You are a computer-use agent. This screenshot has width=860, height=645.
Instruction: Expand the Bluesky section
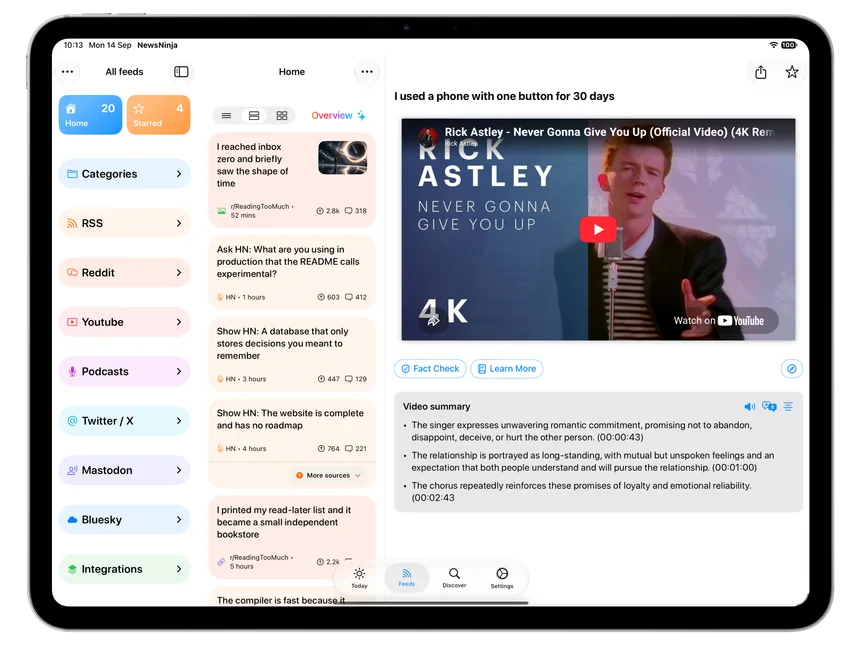[x=125, y=519]
